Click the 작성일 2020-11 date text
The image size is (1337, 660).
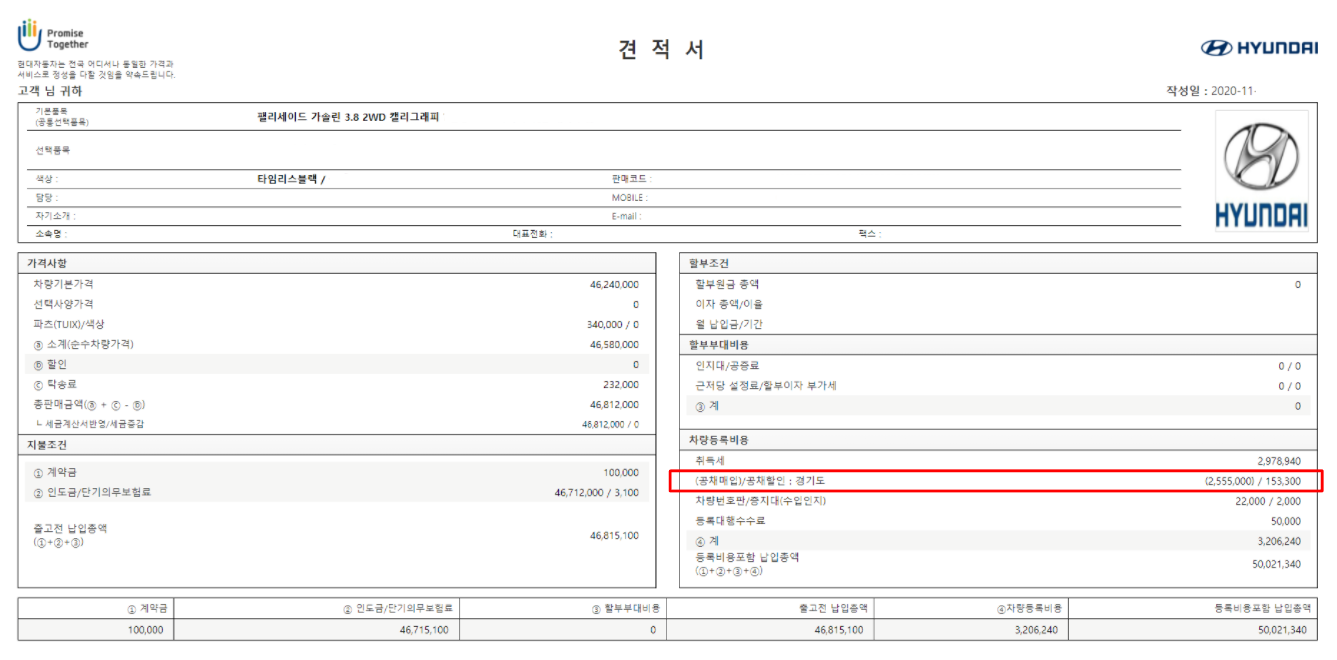point(1211,91)
